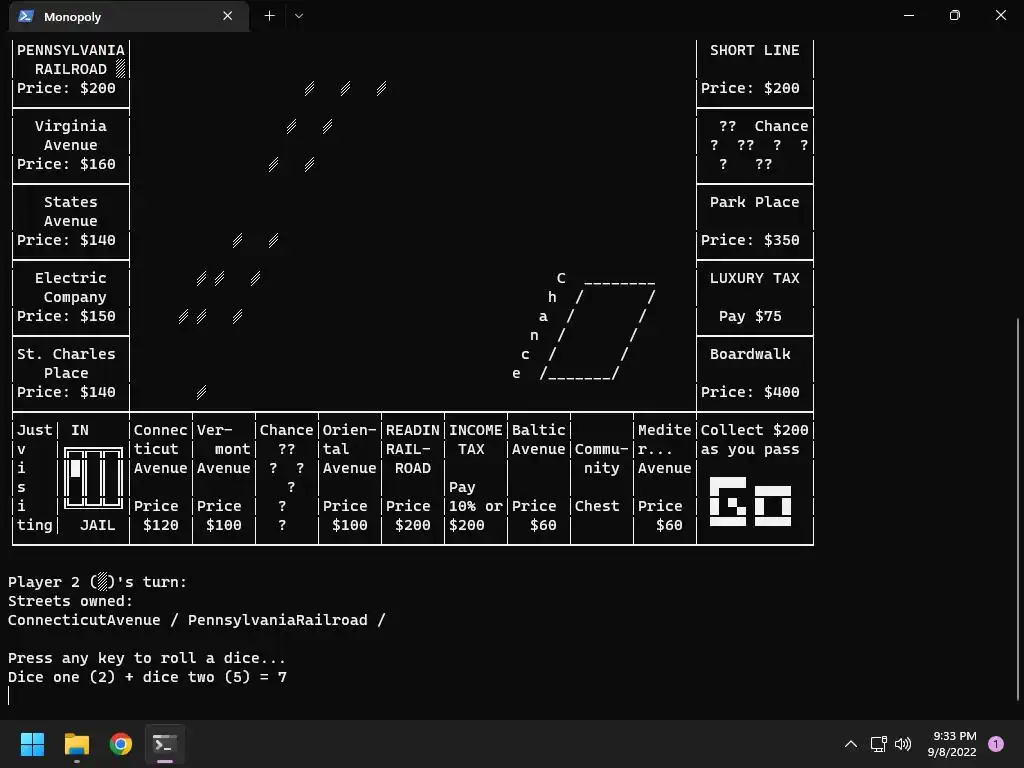Click the Terminal icon in the taskbar

(165, 744)
